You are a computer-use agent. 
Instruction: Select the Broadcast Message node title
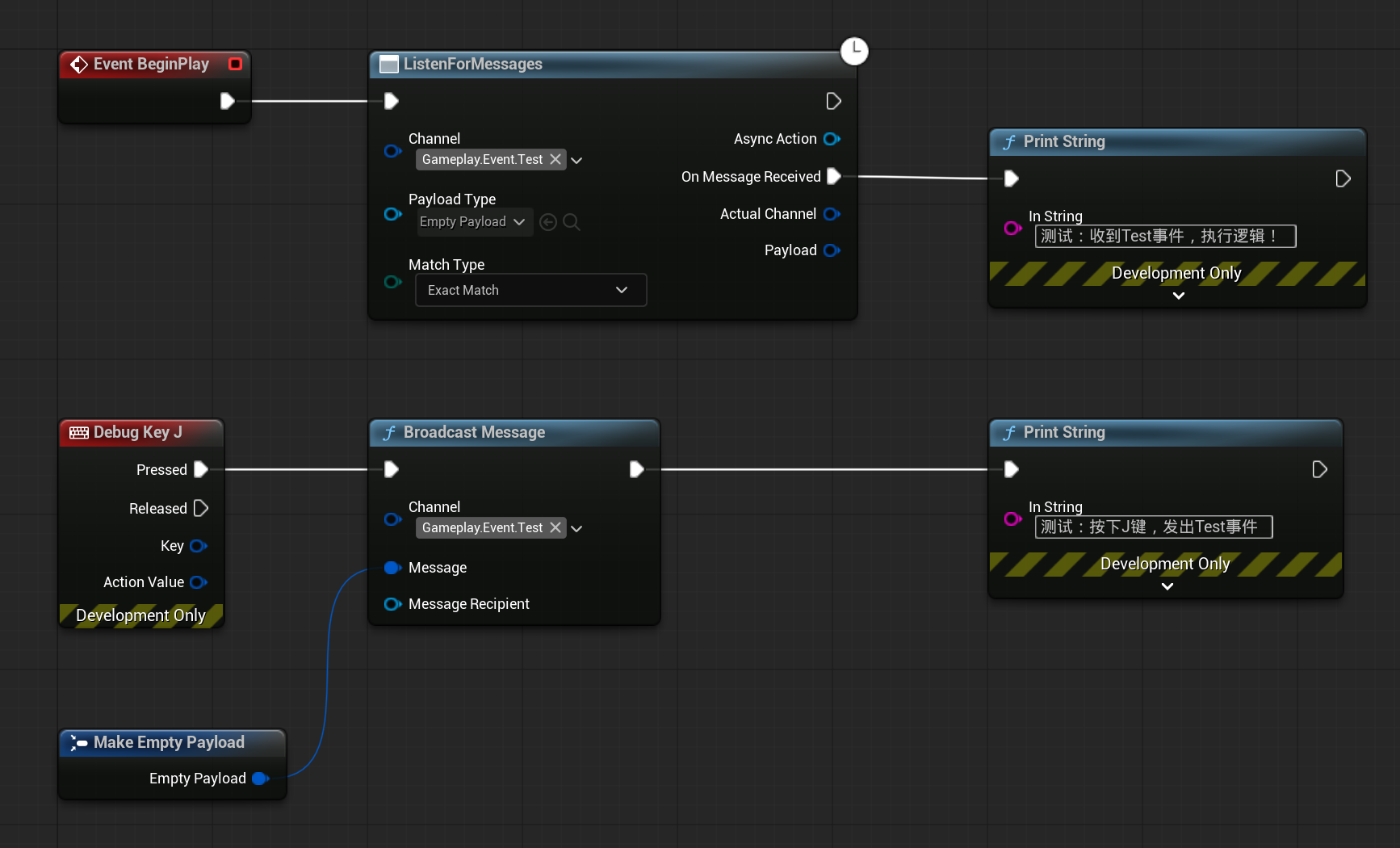[474, 433]
